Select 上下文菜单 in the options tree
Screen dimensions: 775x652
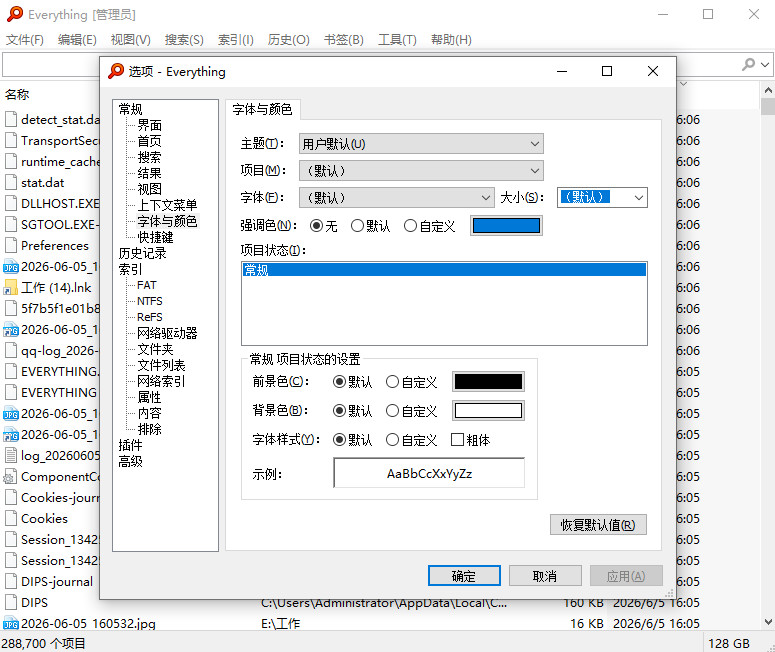click(167, 205)
